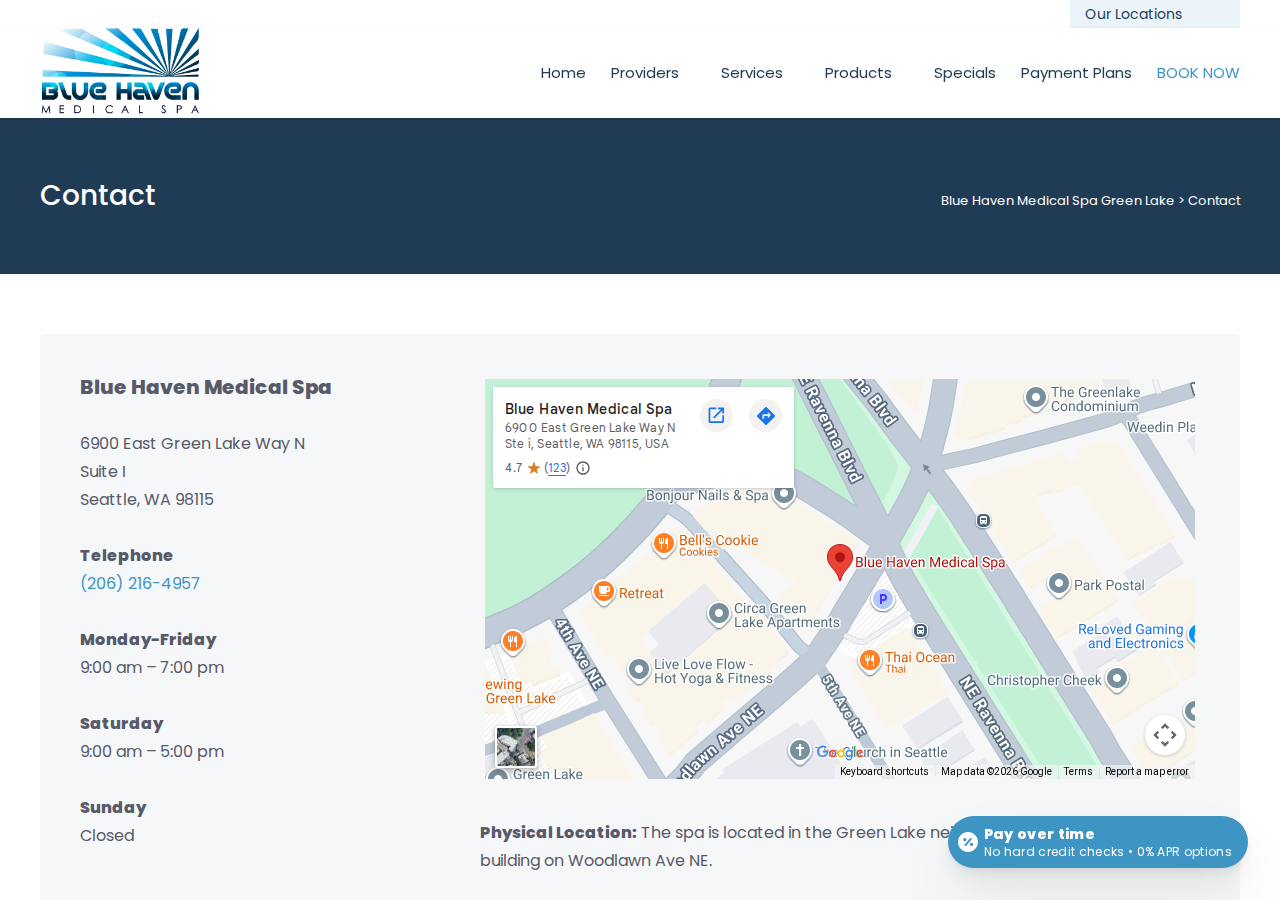Viewport: 1280px width, 900px height.
Task: Click the Google logo on the map
Action: [x=840, y=753]
